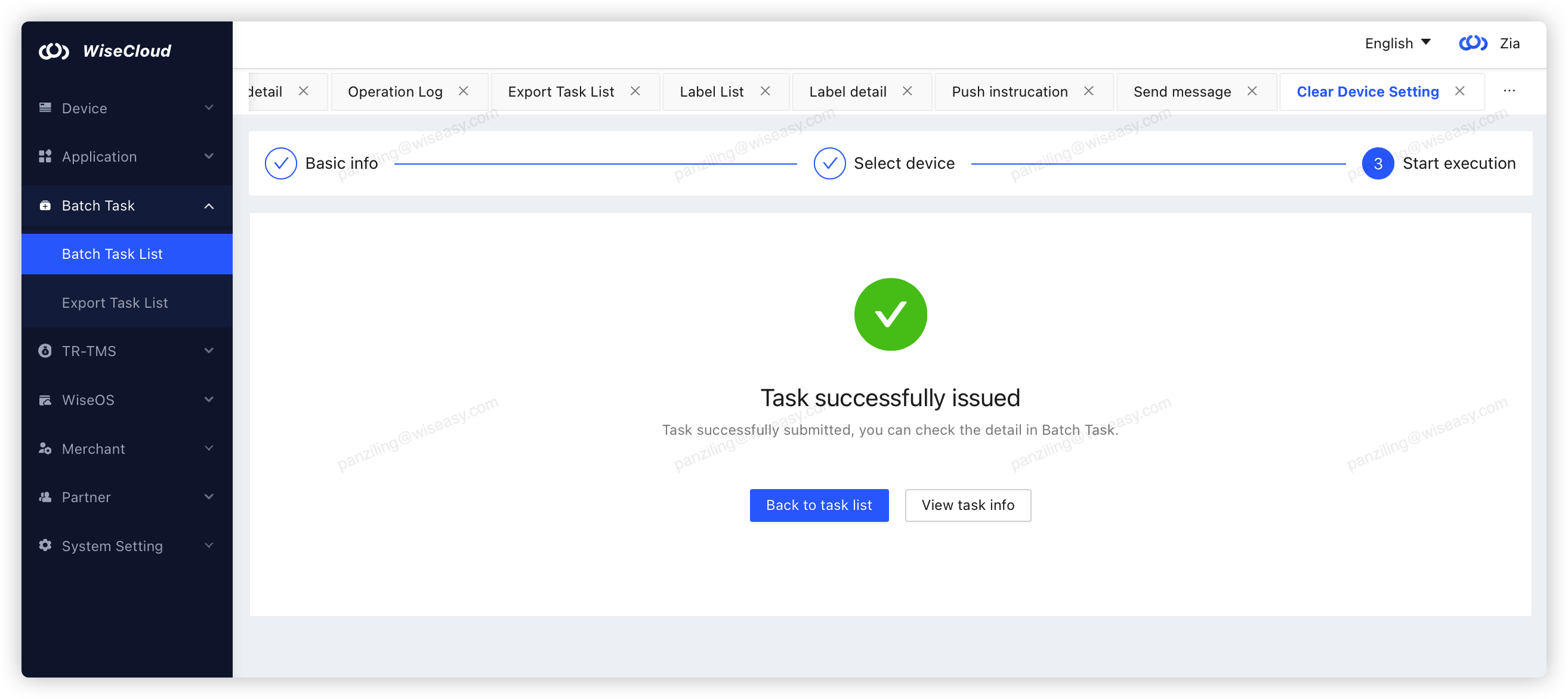1568x699 pixels.
Task: Click the System Setting gear icon
Action: pyautogui.click(x=45, y=545)
